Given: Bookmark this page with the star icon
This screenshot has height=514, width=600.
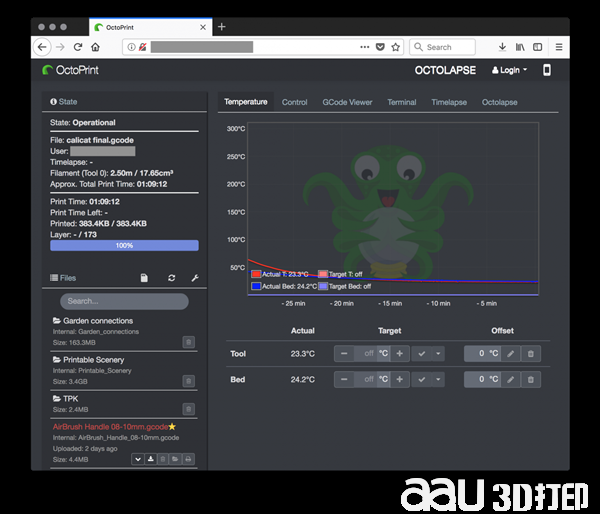Looking at the screenshot, I should point(396,47).
